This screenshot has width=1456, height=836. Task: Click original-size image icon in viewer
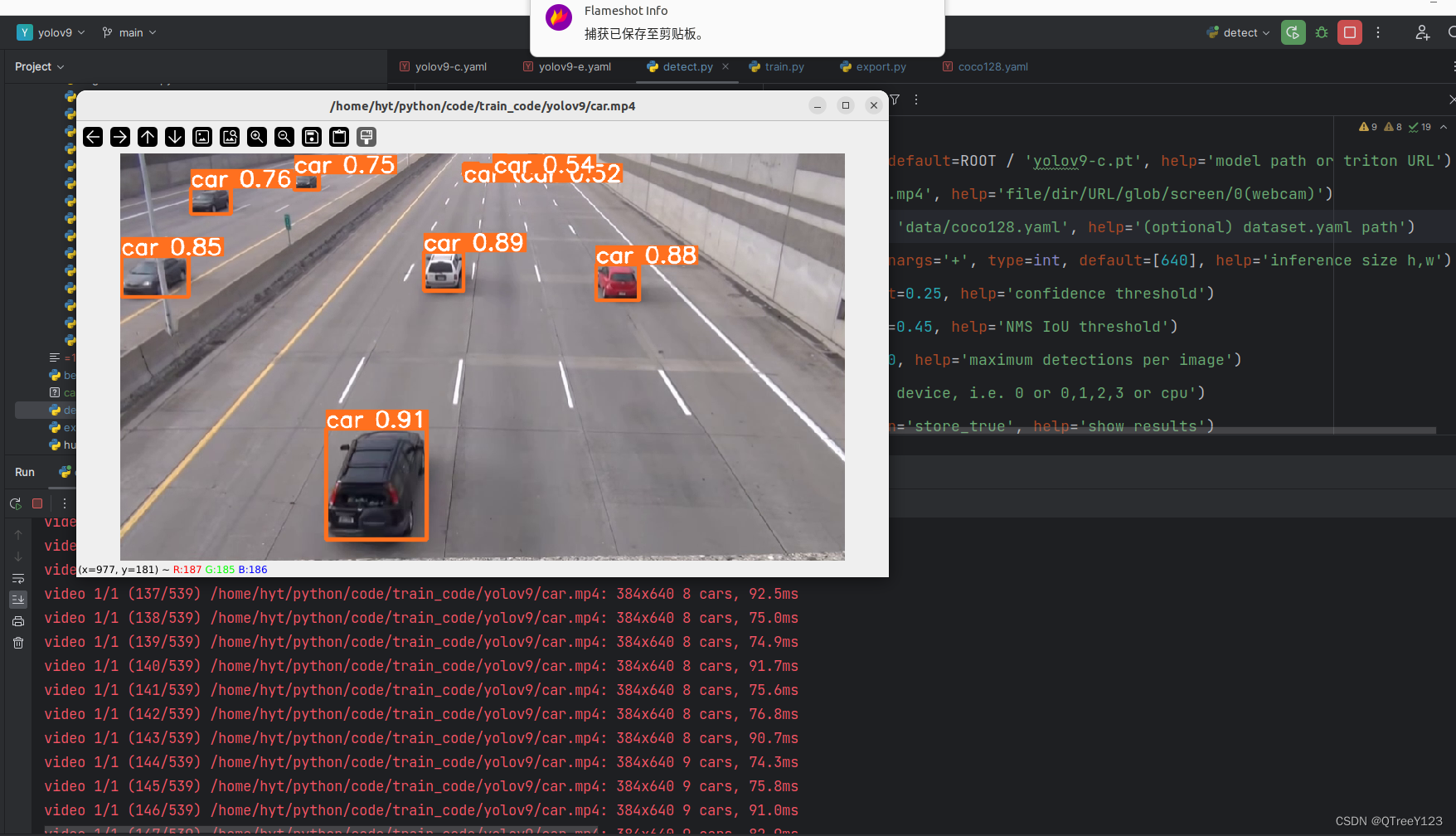(202, 137)
